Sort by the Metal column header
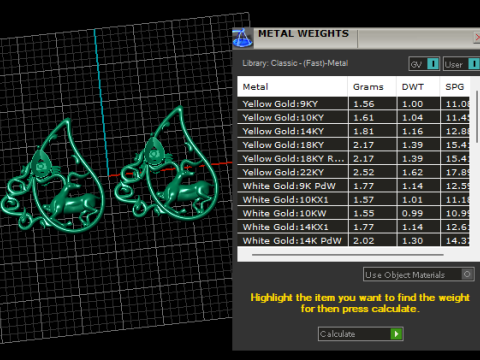Image resolution: width=480 pixels, height=360 pixels. (292, 87)
